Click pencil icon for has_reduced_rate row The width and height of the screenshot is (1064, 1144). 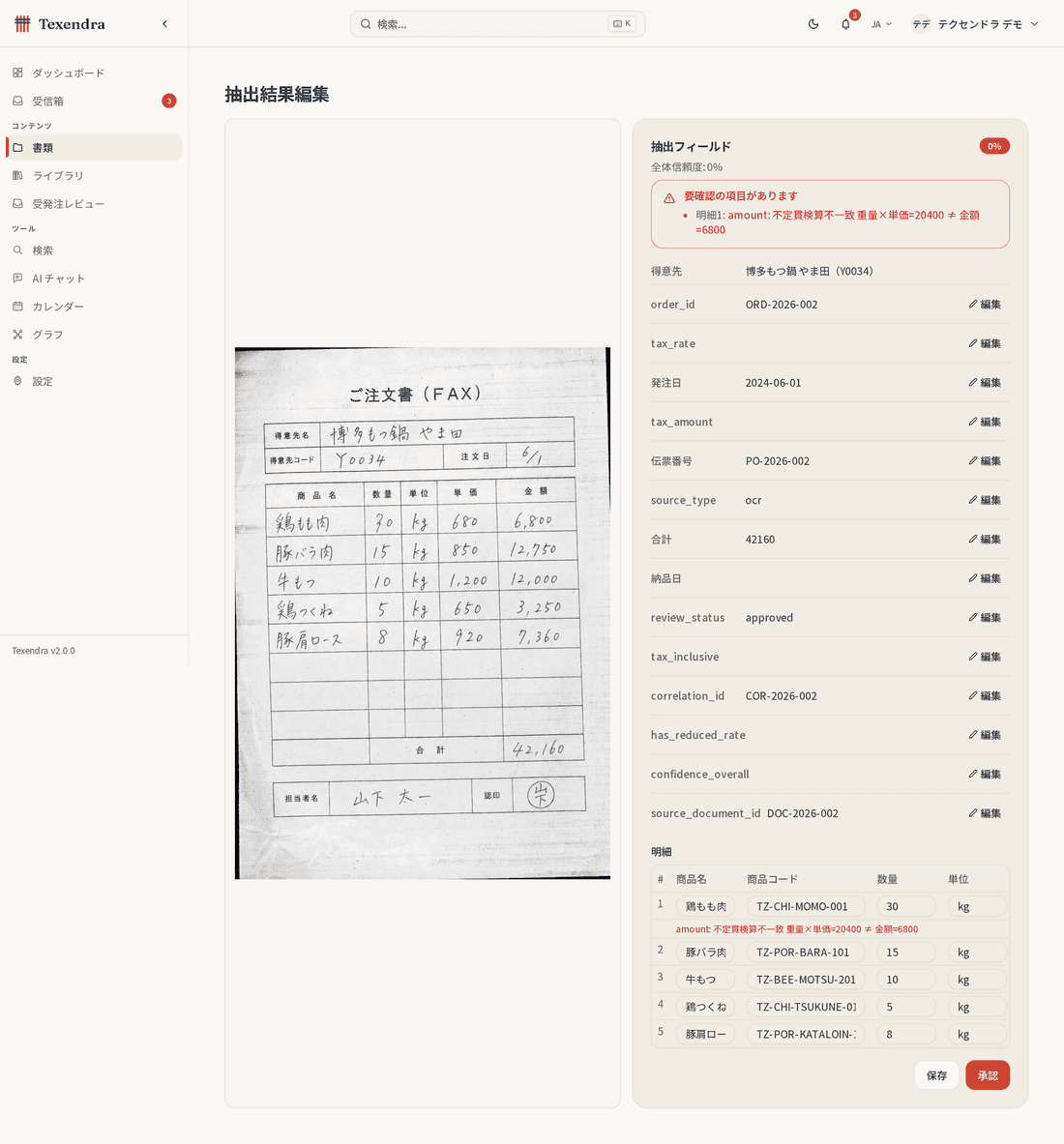pos(973,735)
